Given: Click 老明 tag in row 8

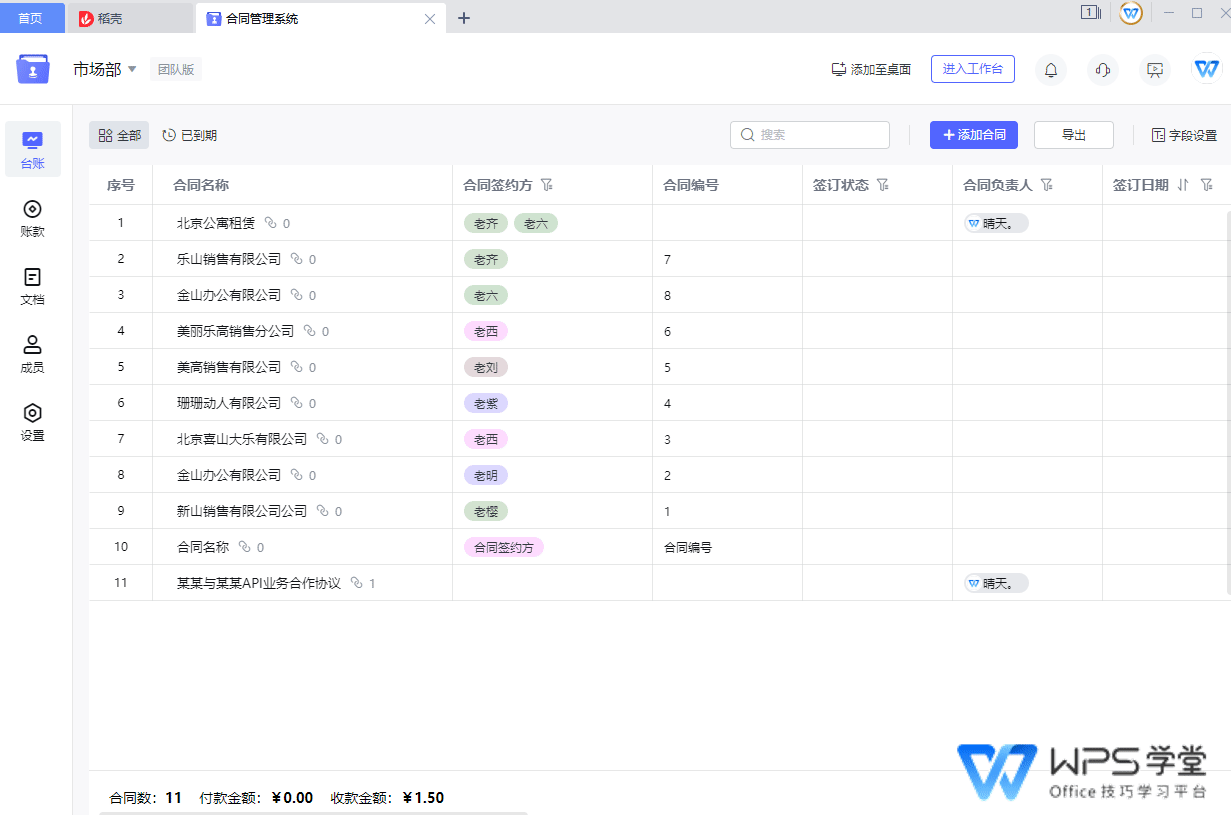Looking at the screenshot, I should coord(486,475).
